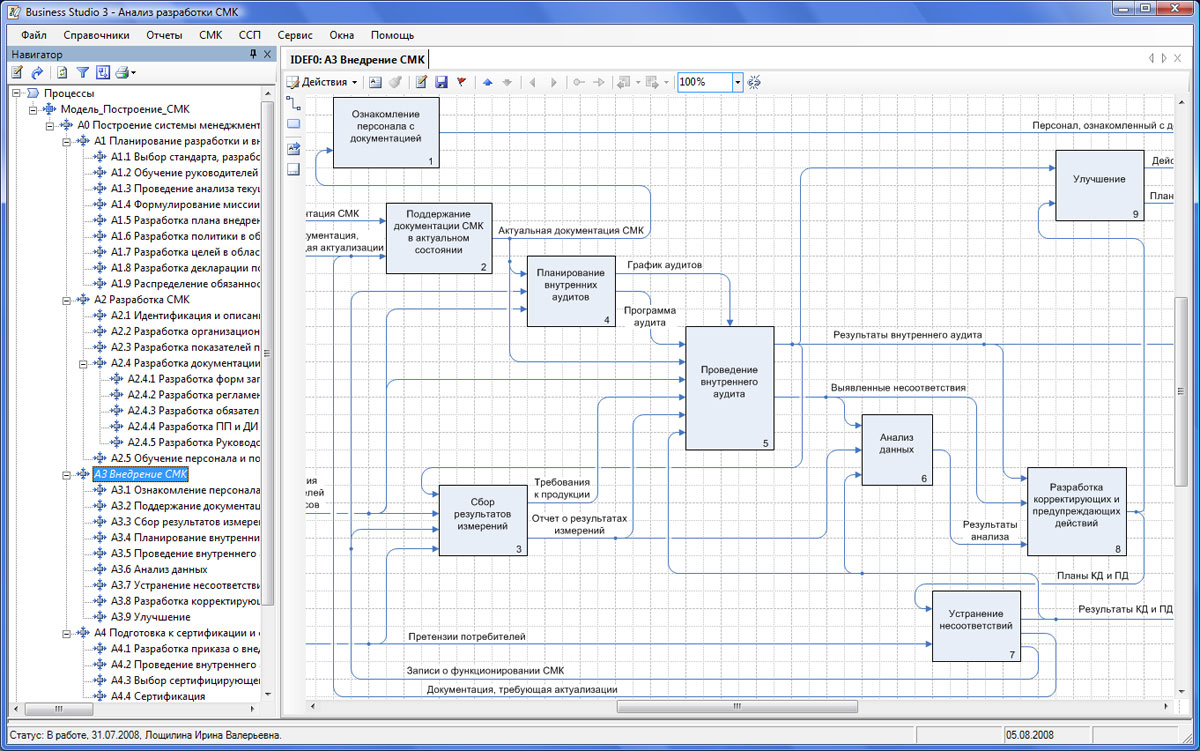Open the 100% zoom dropdown
The image size is (1200, 751).
pos(737,82)
